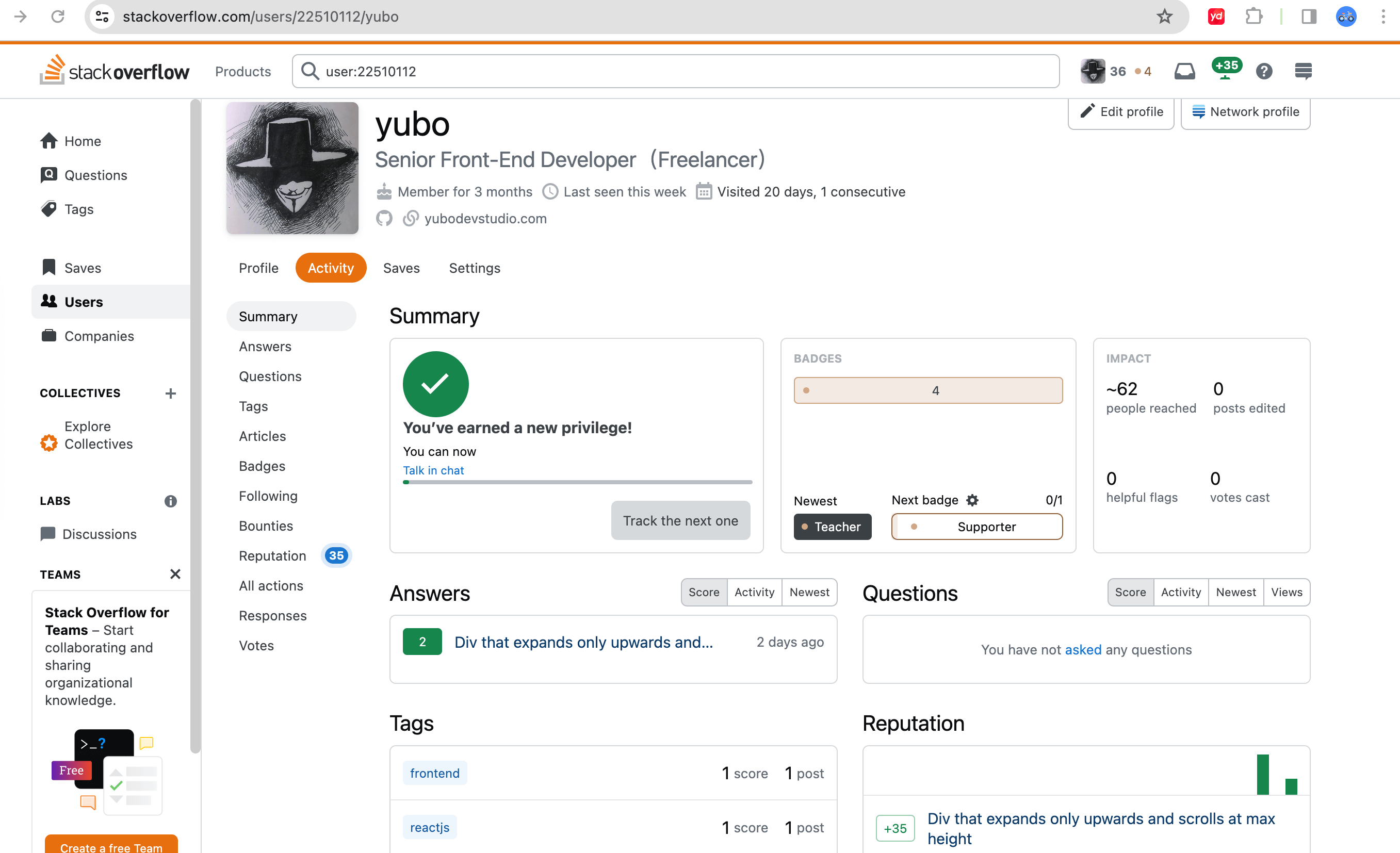The image size is (1400, 853).
Task: Click the search input field
Action: point(677,71)
